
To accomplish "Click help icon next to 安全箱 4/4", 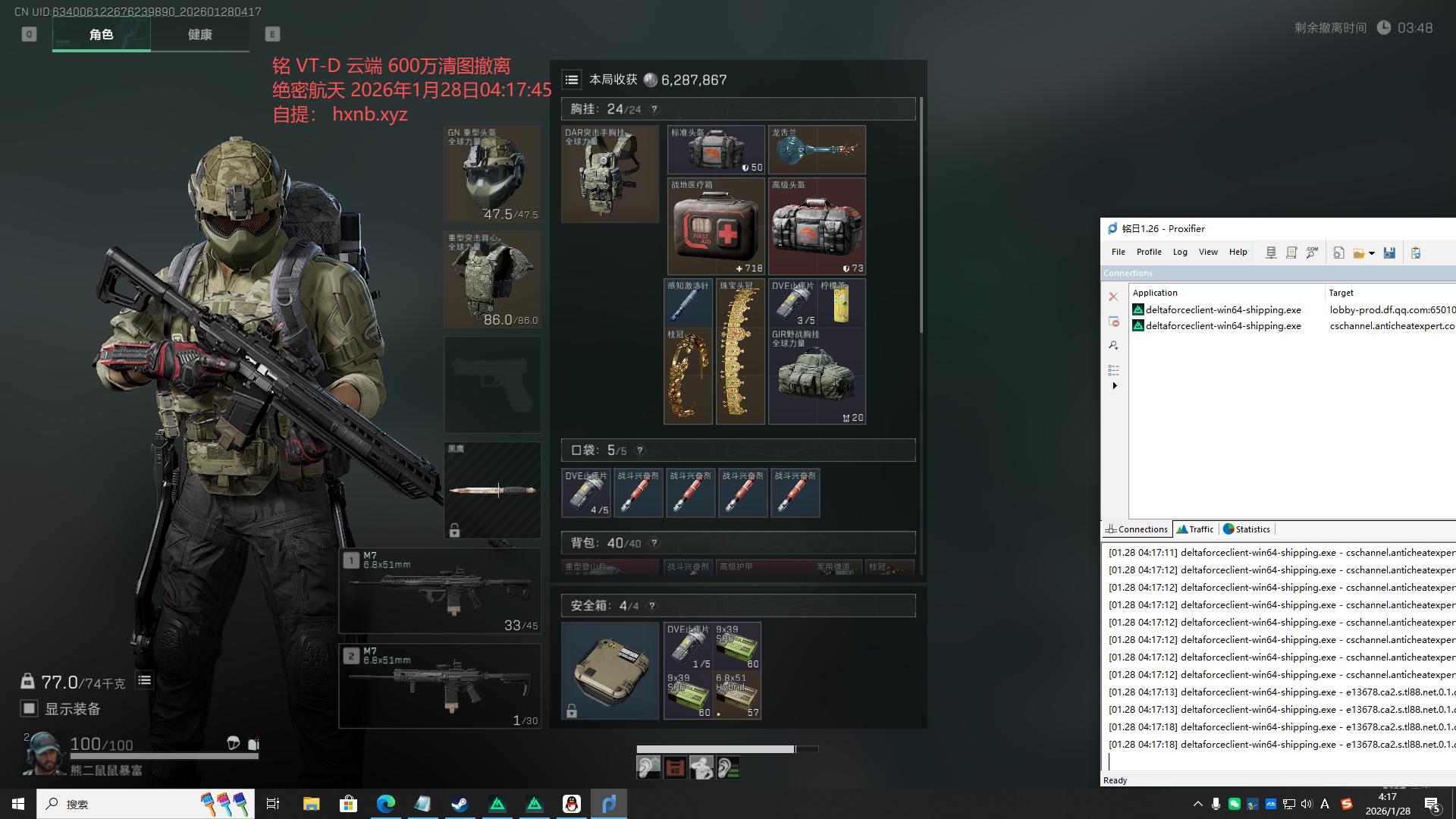I will point(652,606).
